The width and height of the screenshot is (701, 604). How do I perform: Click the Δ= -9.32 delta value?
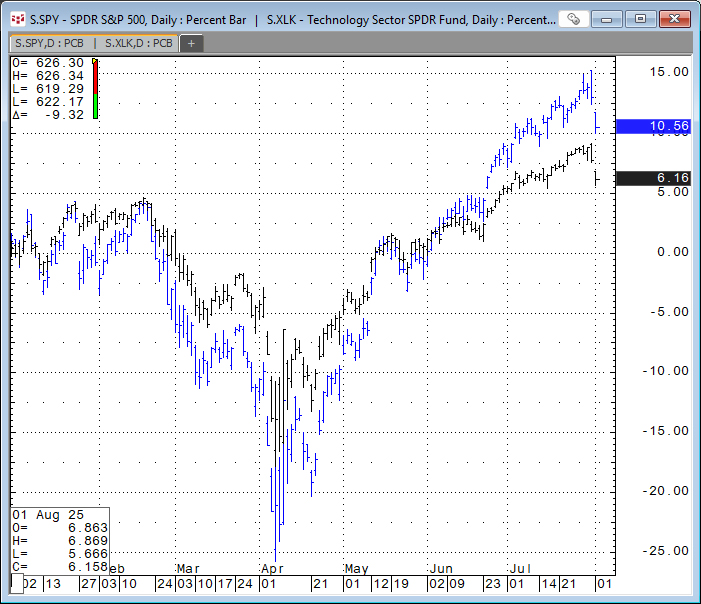tap(48, 115)
